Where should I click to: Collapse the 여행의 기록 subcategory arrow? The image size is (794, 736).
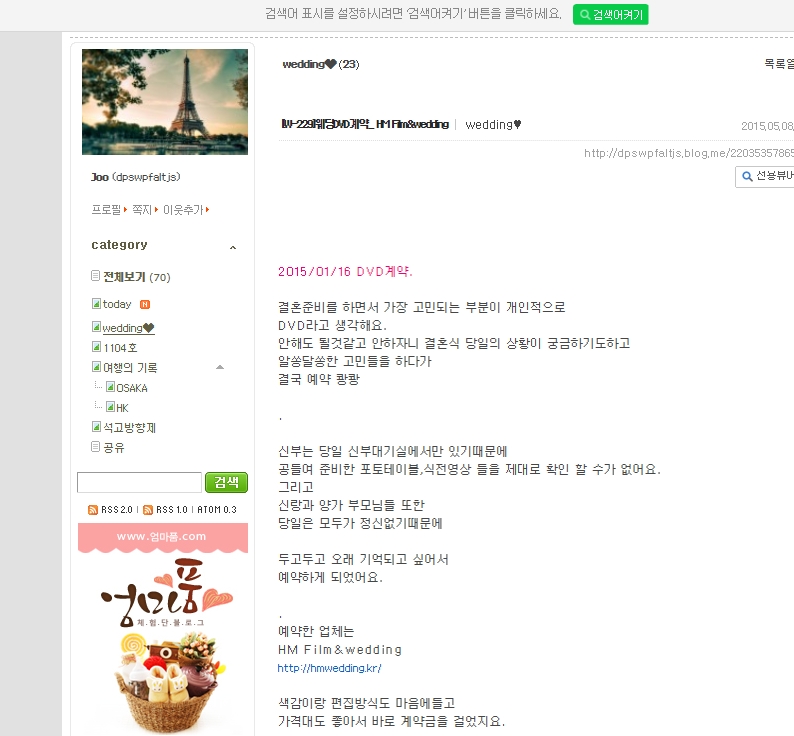click(x=220, y=367)
